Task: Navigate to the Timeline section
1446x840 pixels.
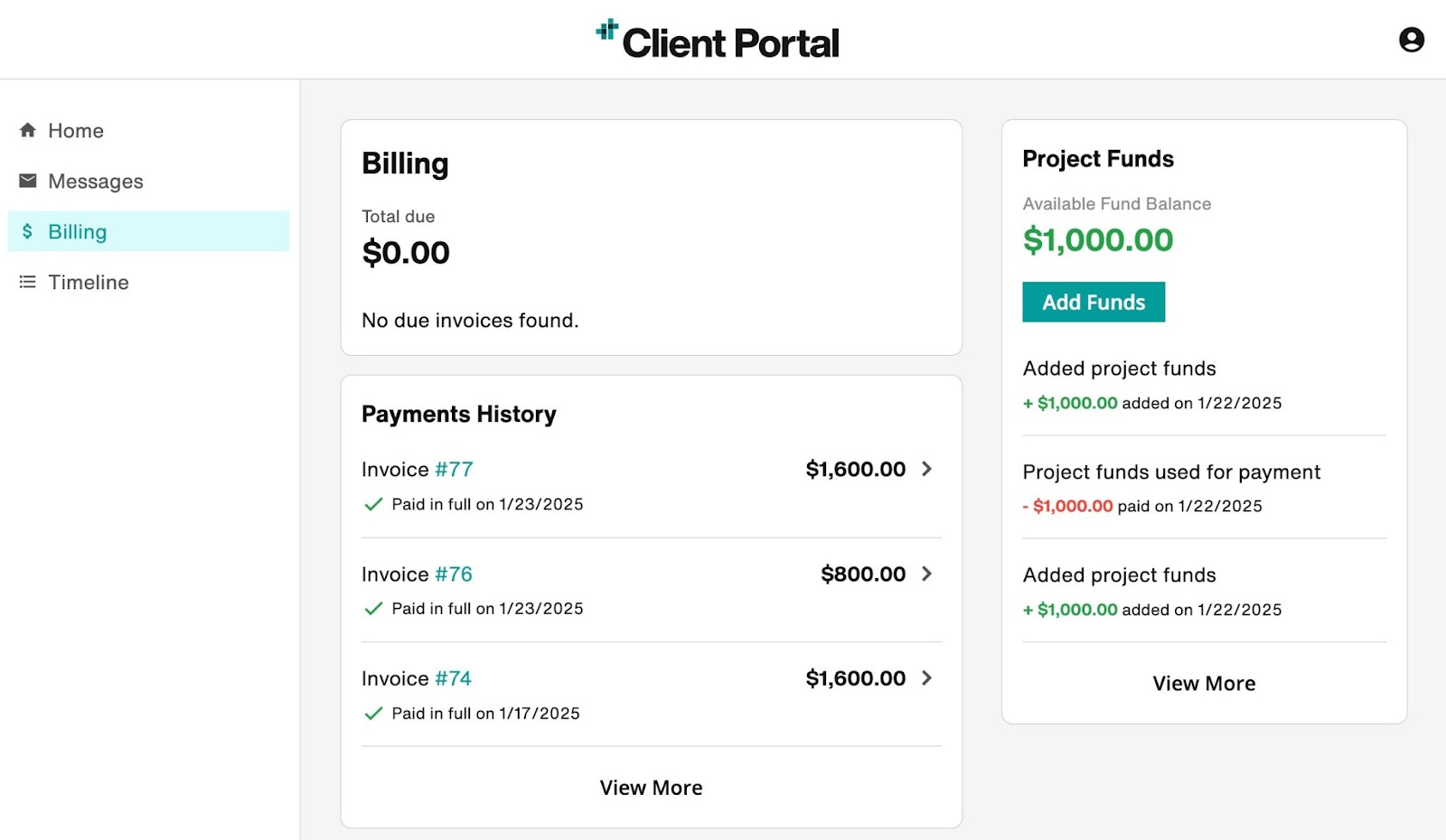Action: pos(88,282)
